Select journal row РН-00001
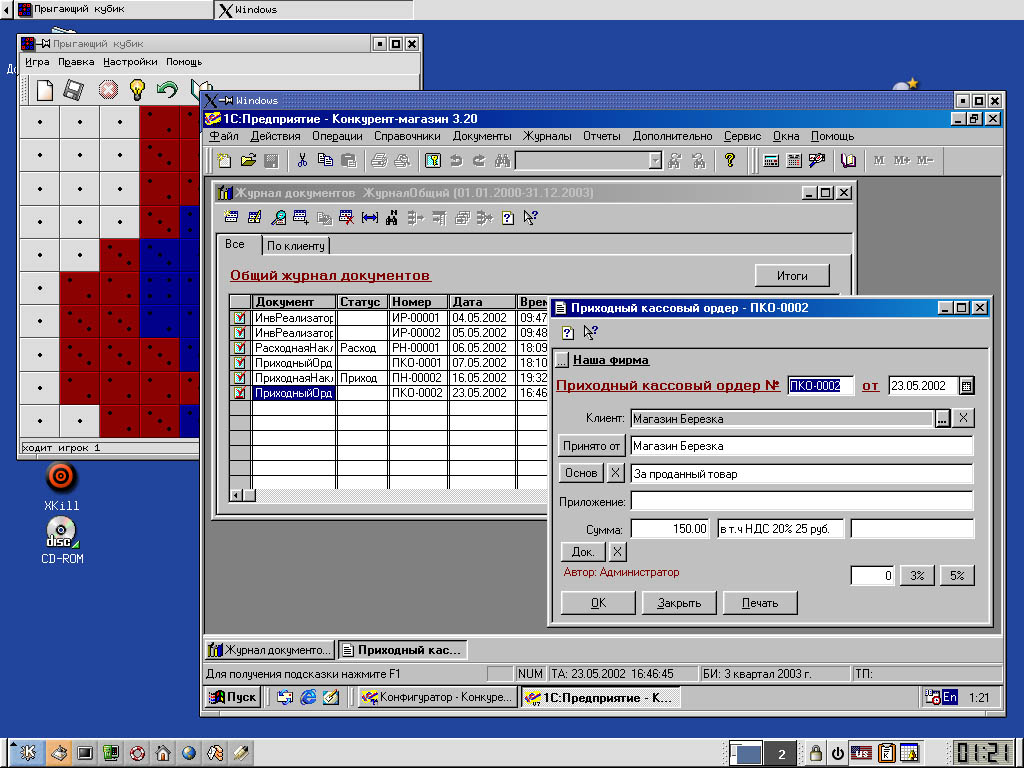This screenshot has width=1024, height=768. click(x=388, y=348)
